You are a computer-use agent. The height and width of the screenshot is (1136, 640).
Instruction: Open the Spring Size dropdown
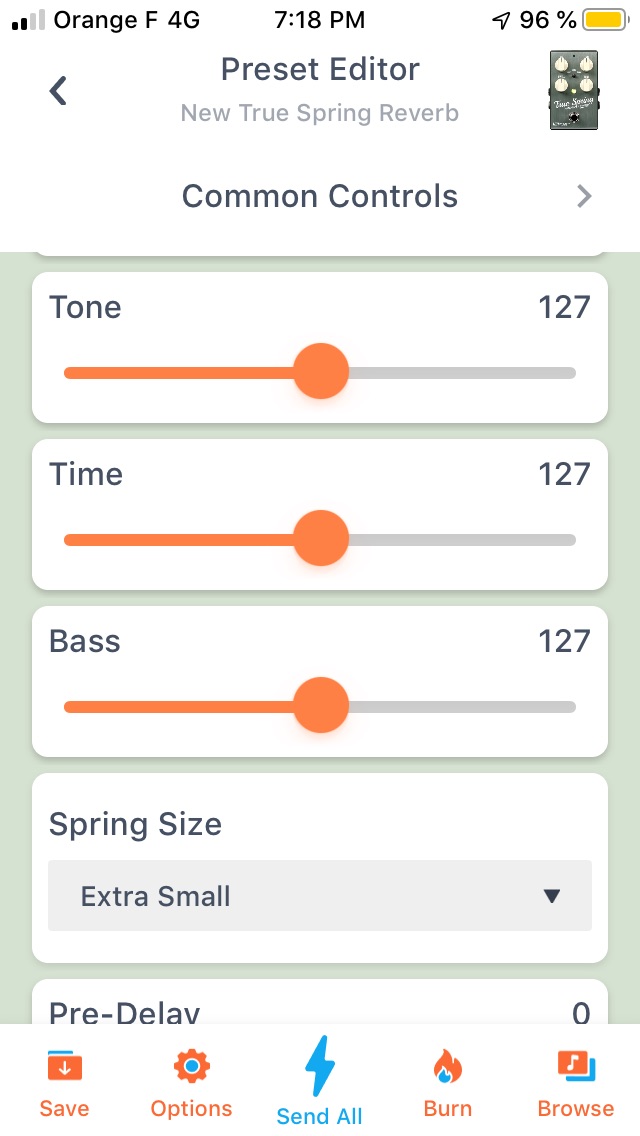(x=320, y=896)
